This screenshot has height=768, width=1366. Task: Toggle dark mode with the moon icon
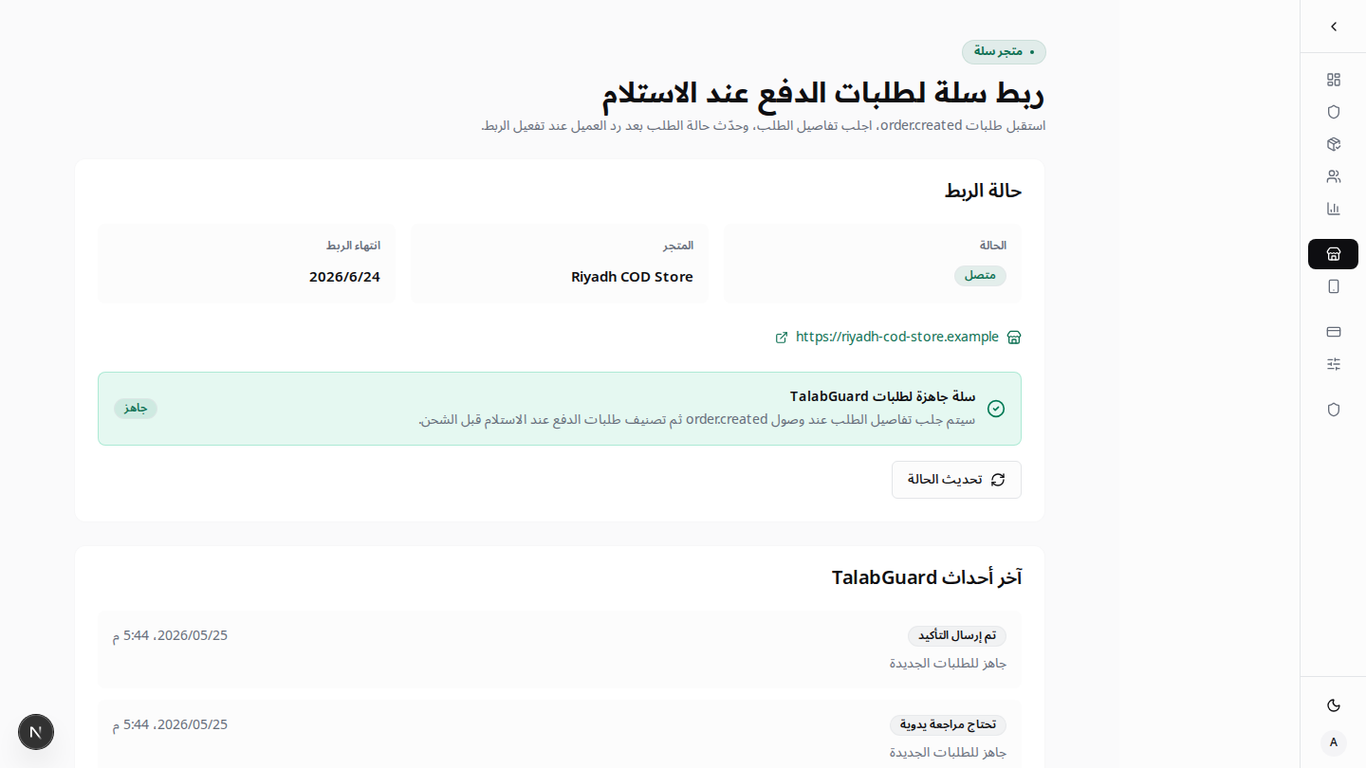(x=1333, y=706)
